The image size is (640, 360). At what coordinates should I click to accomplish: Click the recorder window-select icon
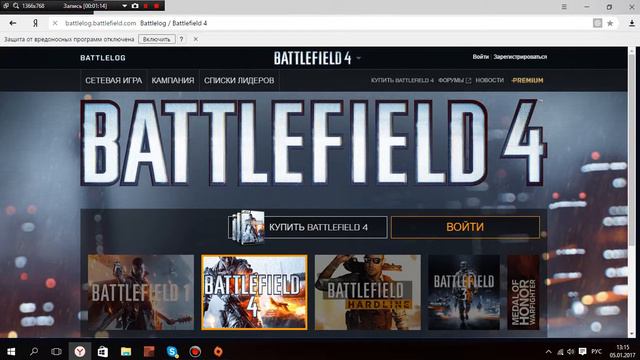[x=6, y=6]
